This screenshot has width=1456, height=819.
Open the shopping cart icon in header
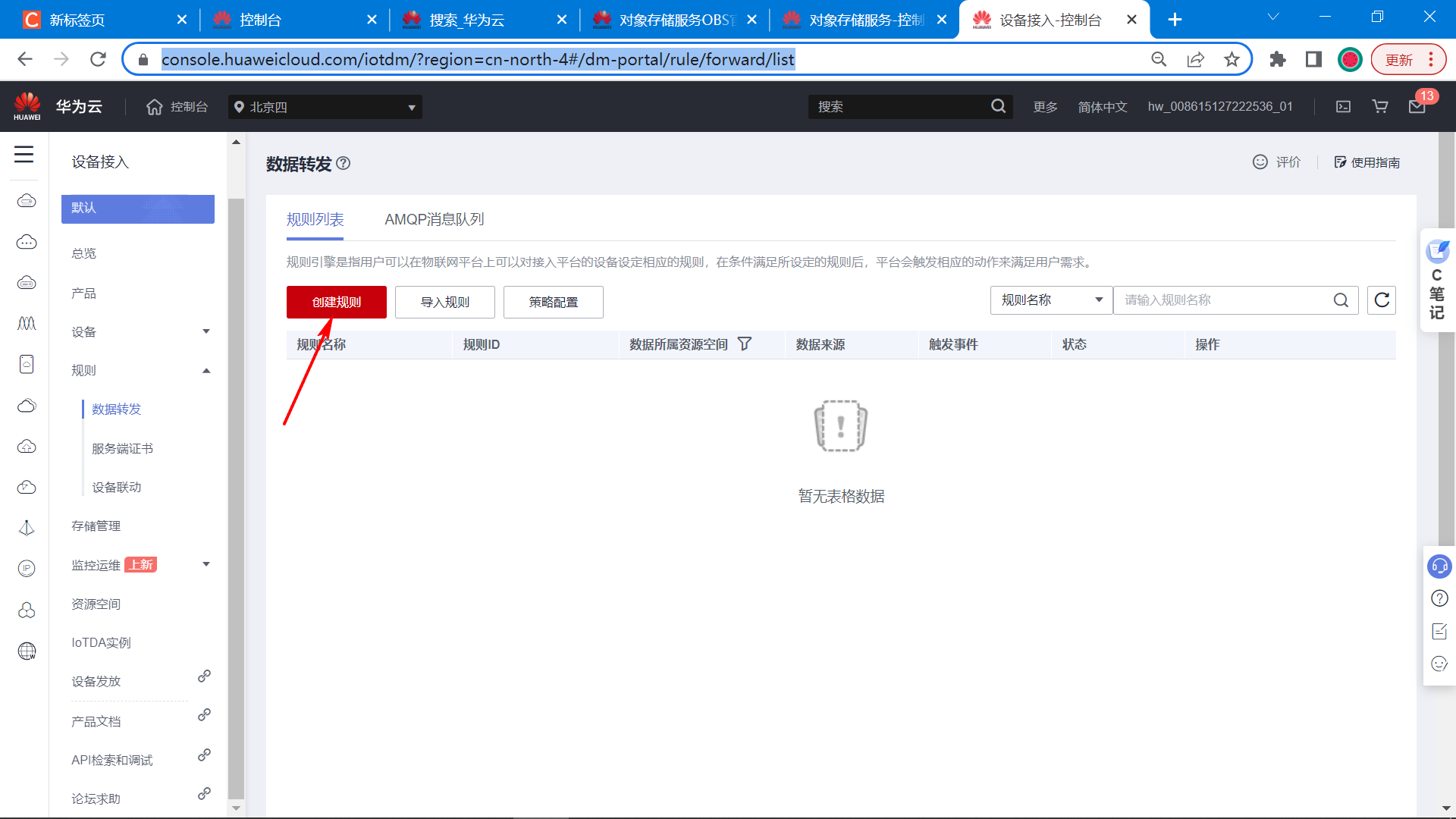point(1380,107)
